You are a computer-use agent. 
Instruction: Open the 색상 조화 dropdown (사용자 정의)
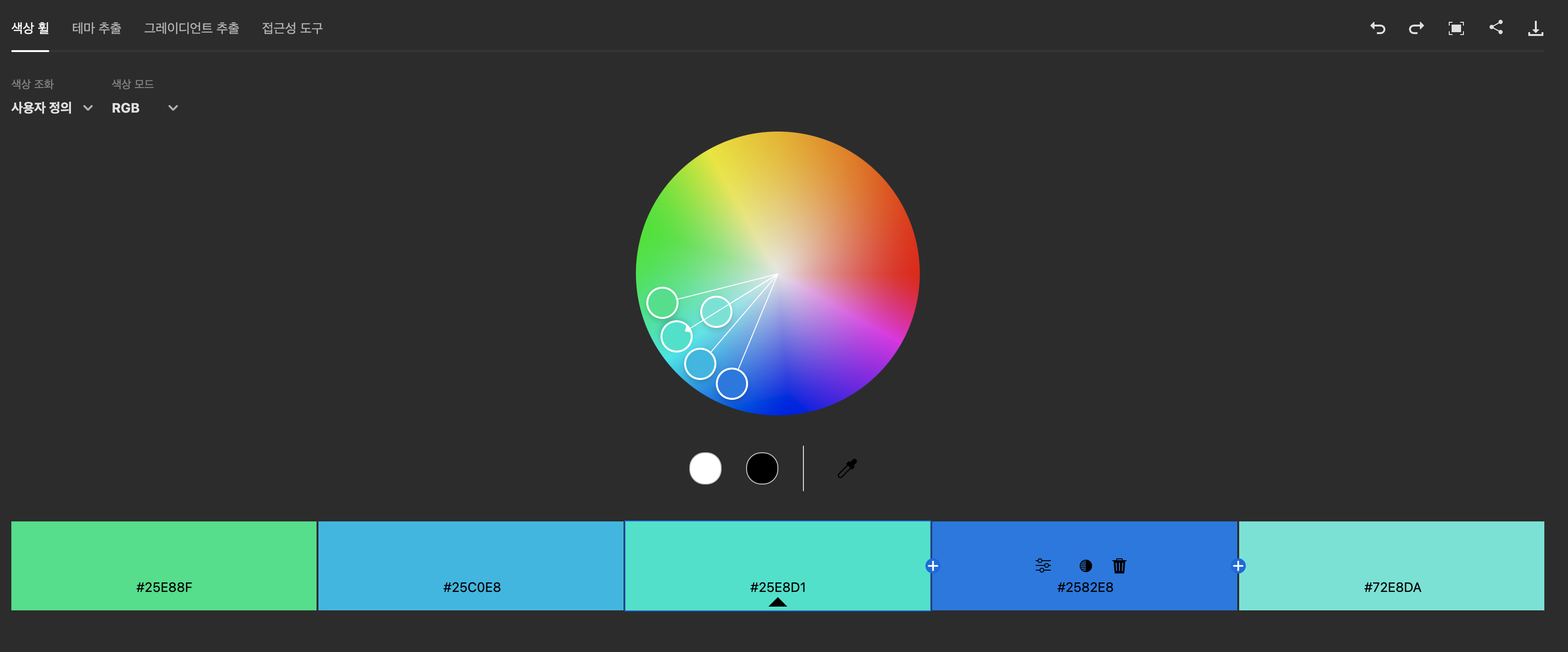point(52,108)
